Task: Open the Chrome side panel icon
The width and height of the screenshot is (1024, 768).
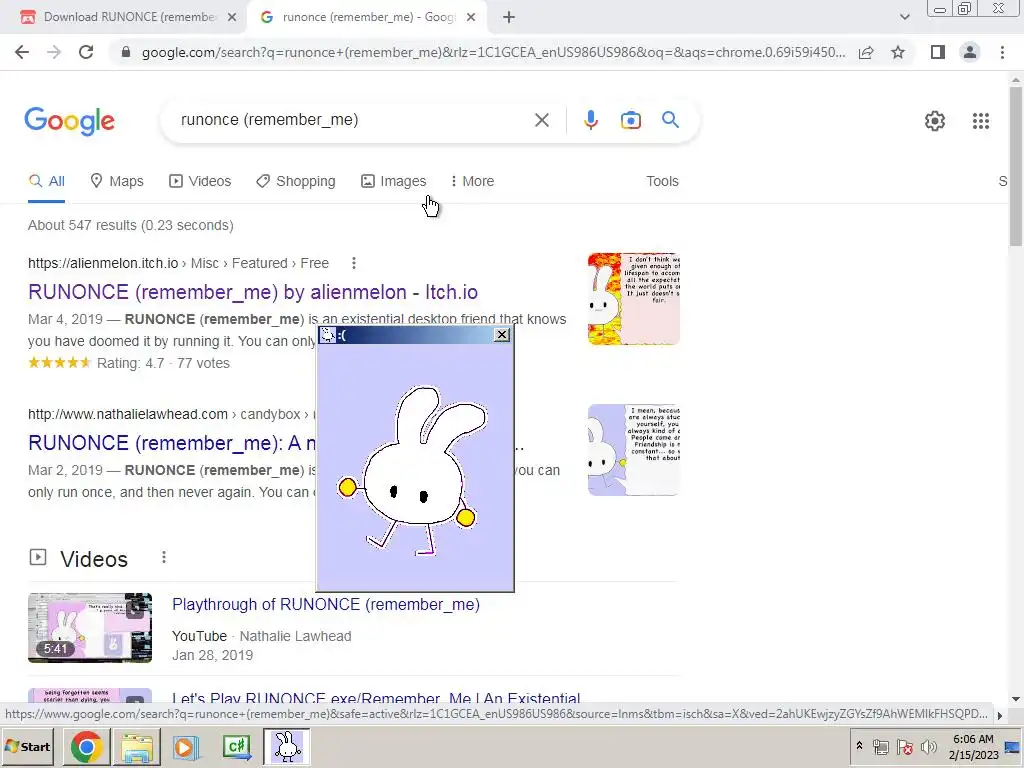Action: tap(938, 52)
